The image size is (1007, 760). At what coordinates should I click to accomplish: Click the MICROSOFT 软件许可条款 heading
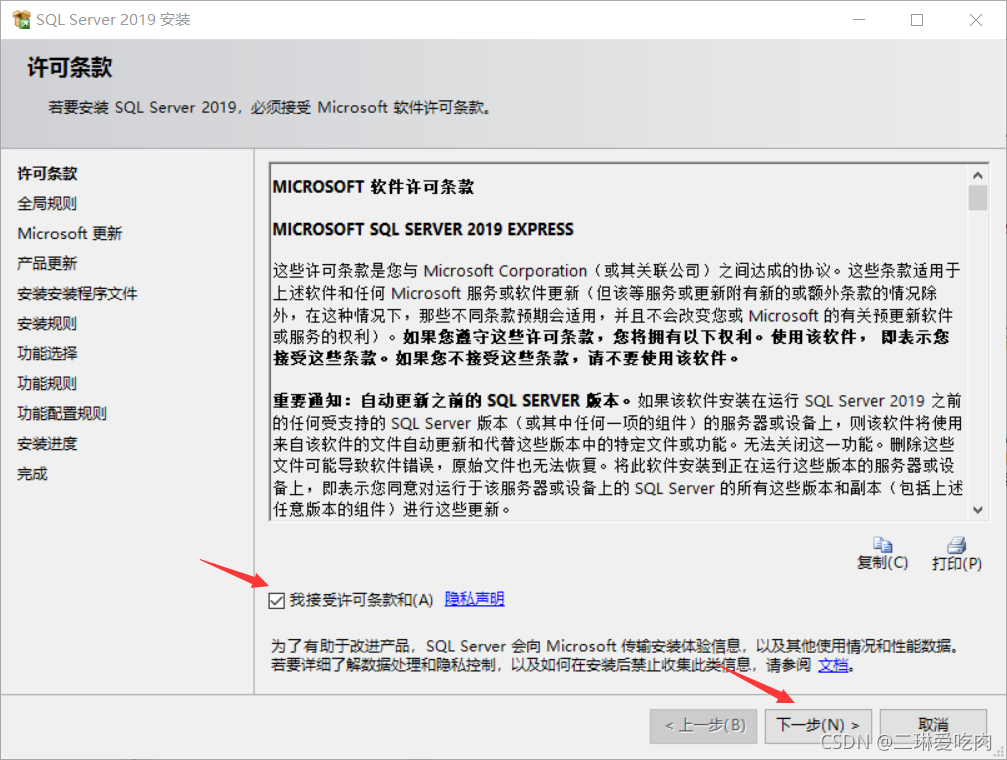click(x=373, y=187)
